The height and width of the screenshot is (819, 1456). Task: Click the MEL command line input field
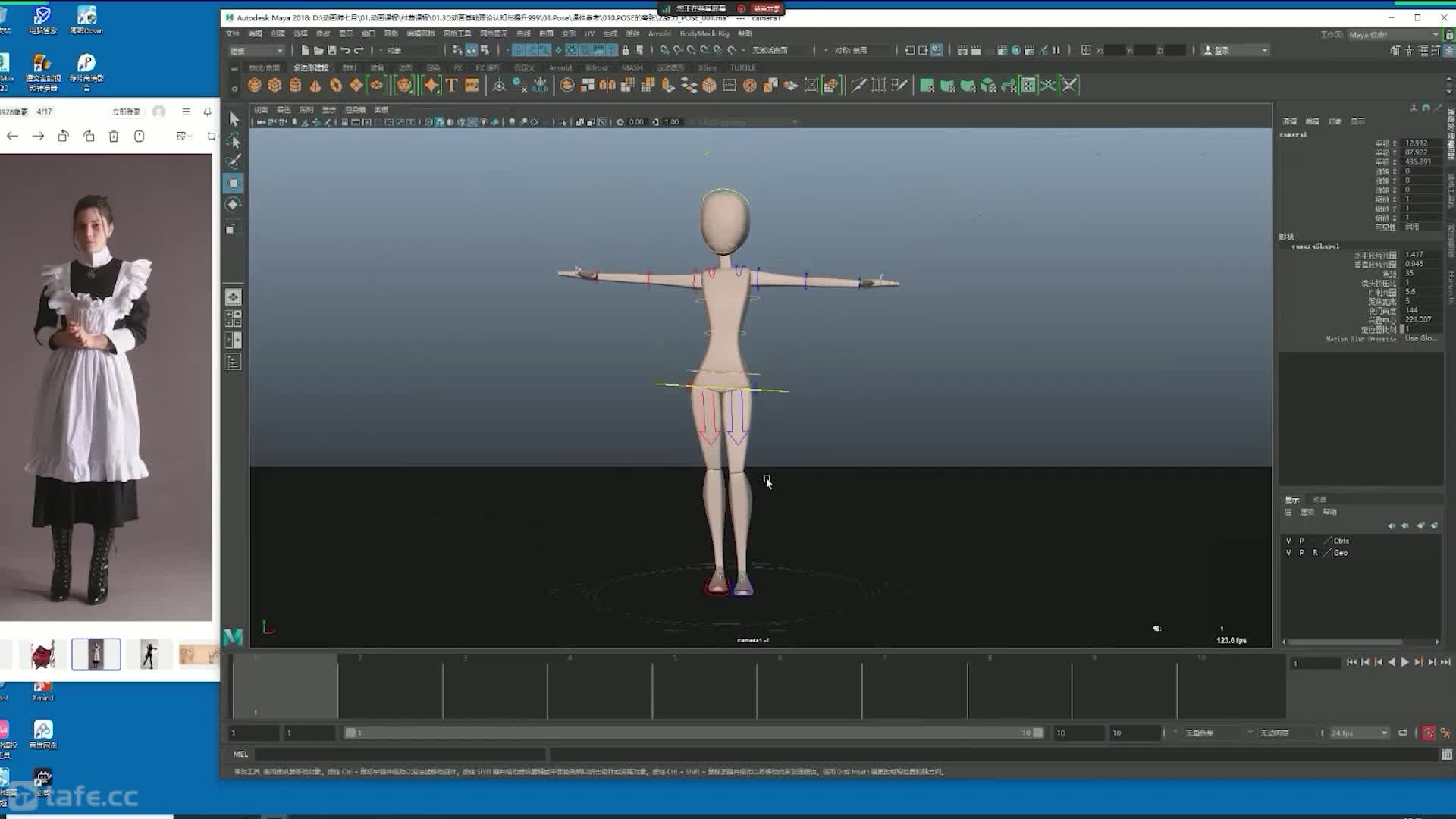400,754
